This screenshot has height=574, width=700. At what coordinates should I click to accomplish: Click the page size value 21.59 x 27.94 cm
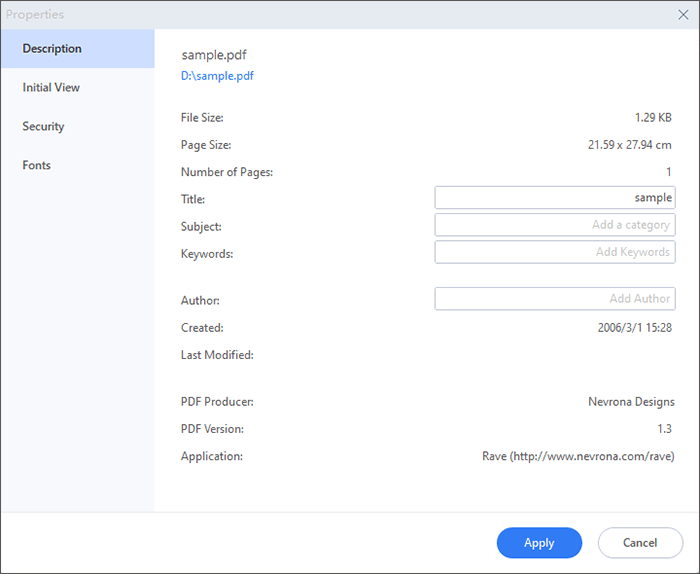(629, 145)
